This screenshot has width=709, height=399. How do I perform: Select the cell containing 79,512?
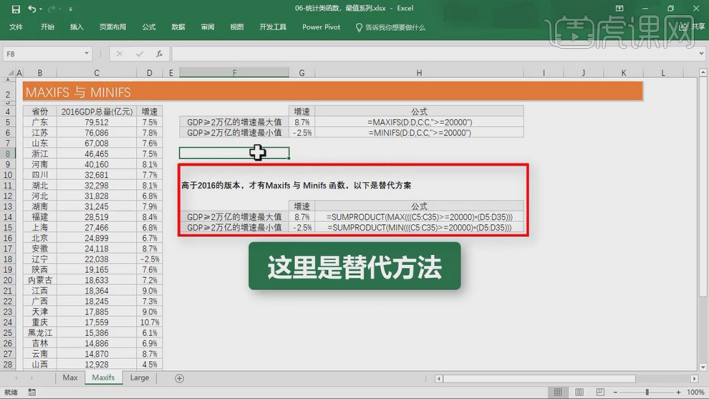coord(96,122)
